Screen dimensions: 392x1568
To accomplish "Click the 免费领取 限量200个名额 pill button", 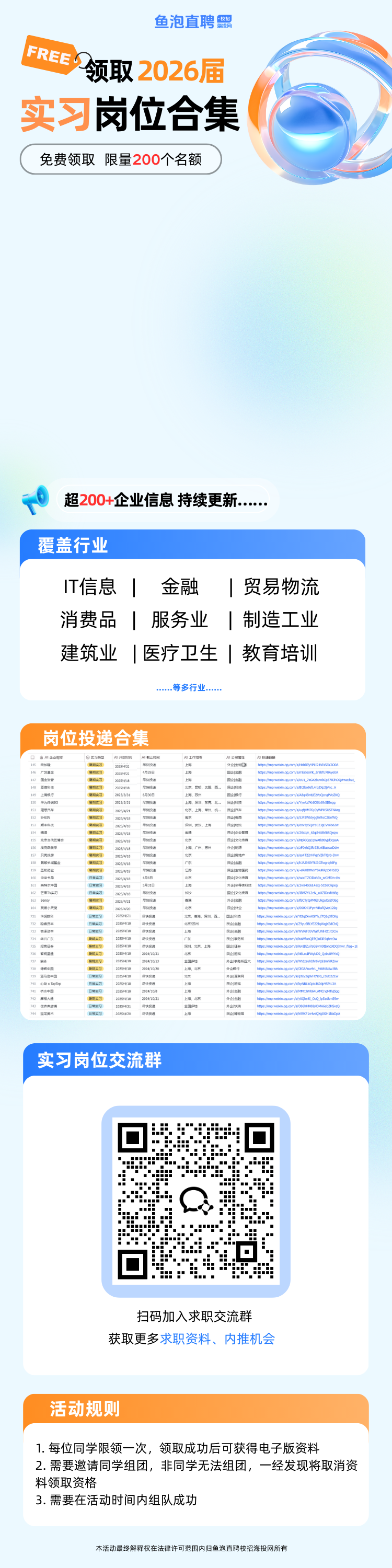I will coord(121,159).
